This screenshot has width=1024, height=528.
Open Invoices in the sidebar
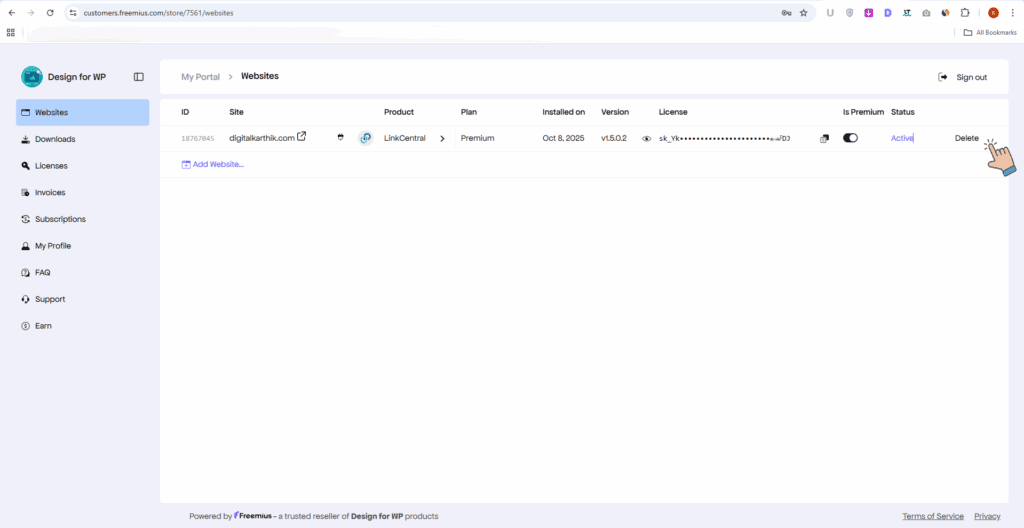[82, 193]
